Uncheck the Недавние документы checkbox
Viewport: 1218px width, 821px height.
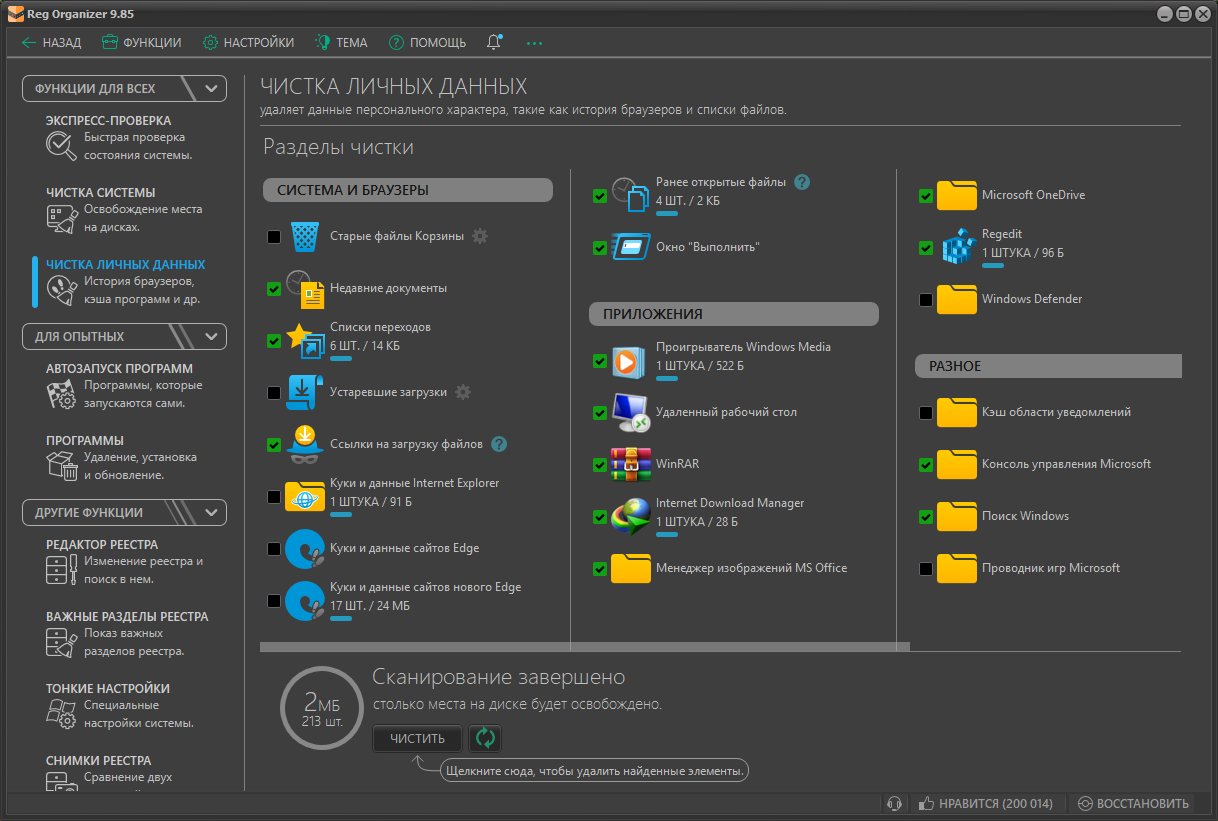click(x=274, y=289)
